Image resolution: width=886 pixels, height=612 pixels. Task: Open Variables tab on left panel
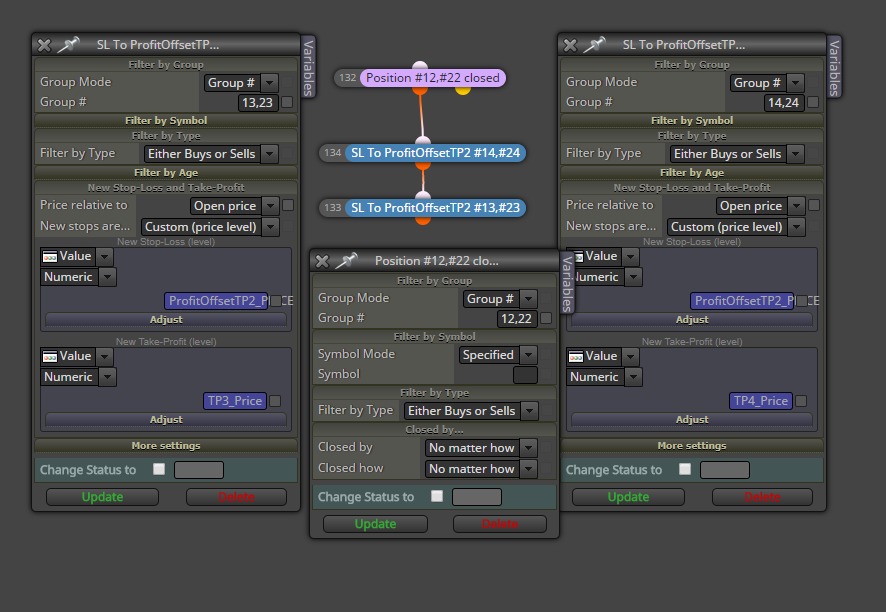[309, 67]
